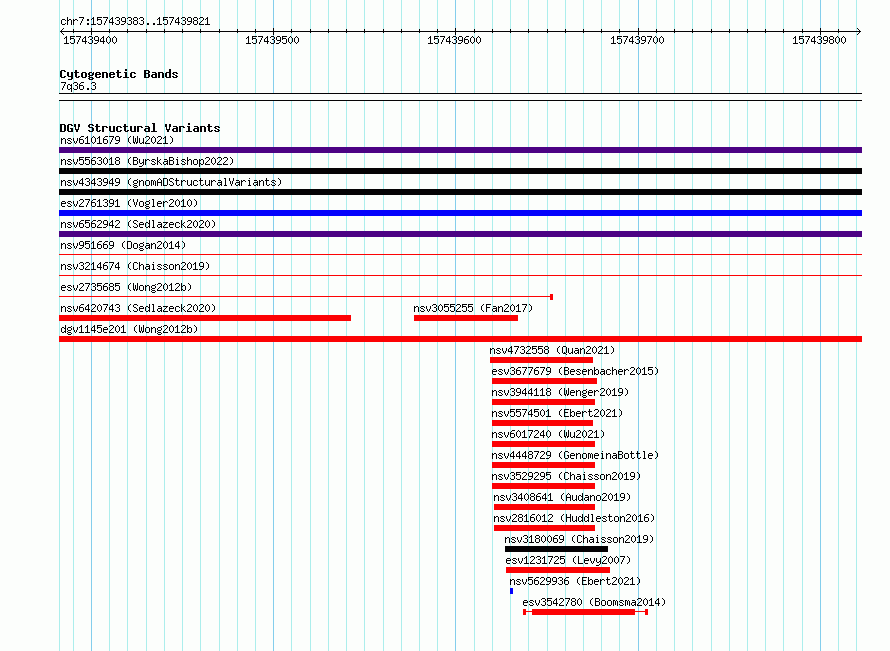Open nsv3944118 (Wenger2019) label

click(560, 392)
